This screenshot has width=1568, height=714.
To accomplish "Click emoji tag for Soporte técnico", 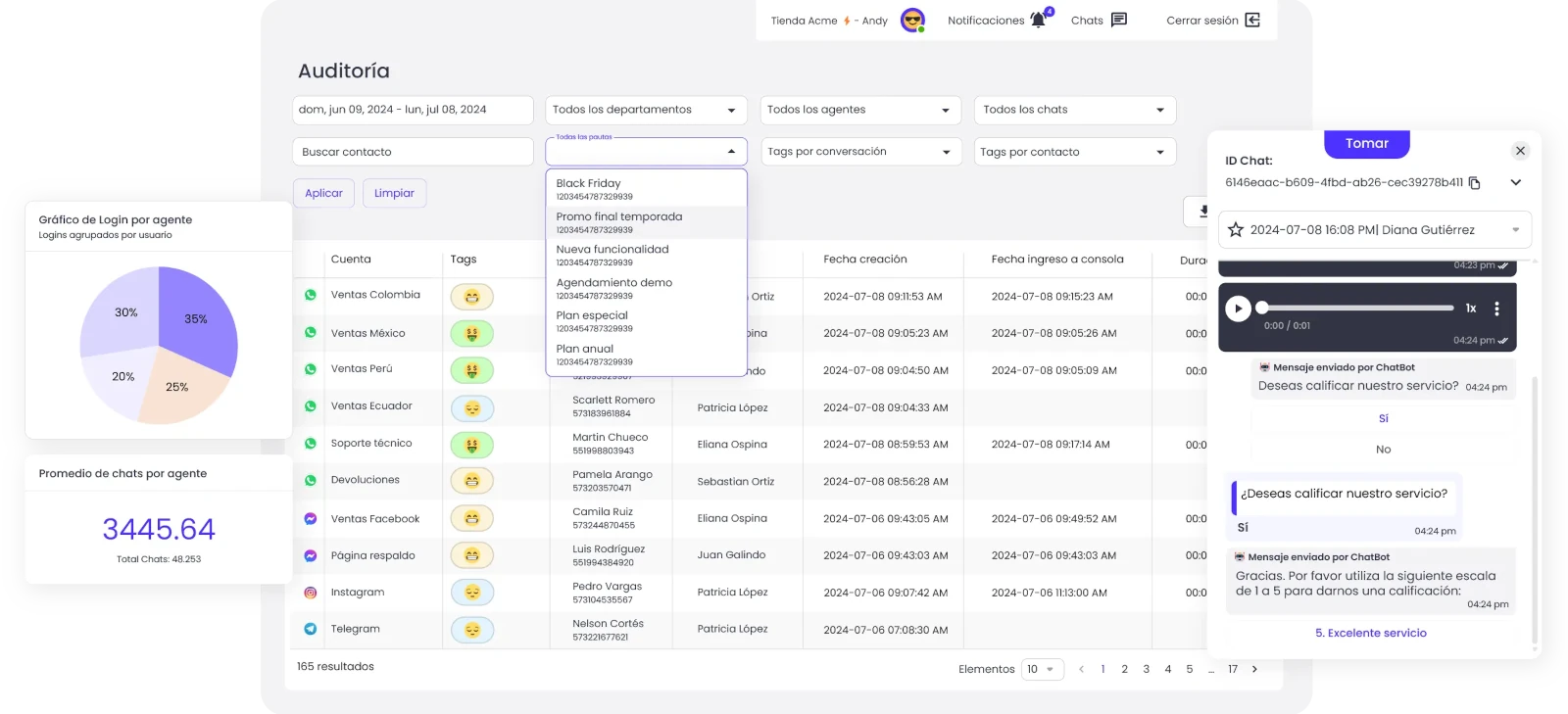I will (x=472, y=445).
